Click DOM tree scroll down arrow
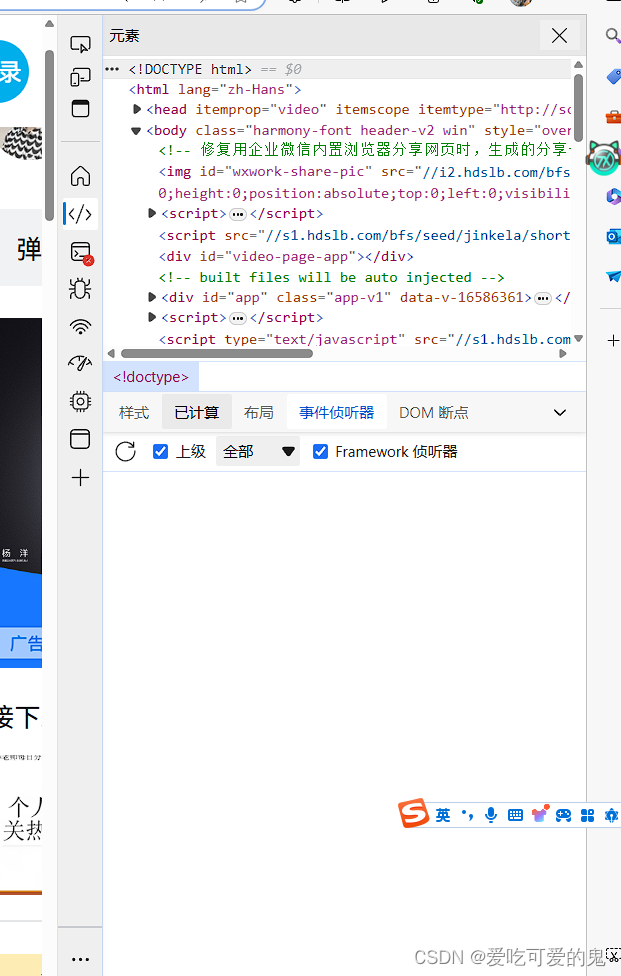The image size is (621, 976). coord(578,339)
